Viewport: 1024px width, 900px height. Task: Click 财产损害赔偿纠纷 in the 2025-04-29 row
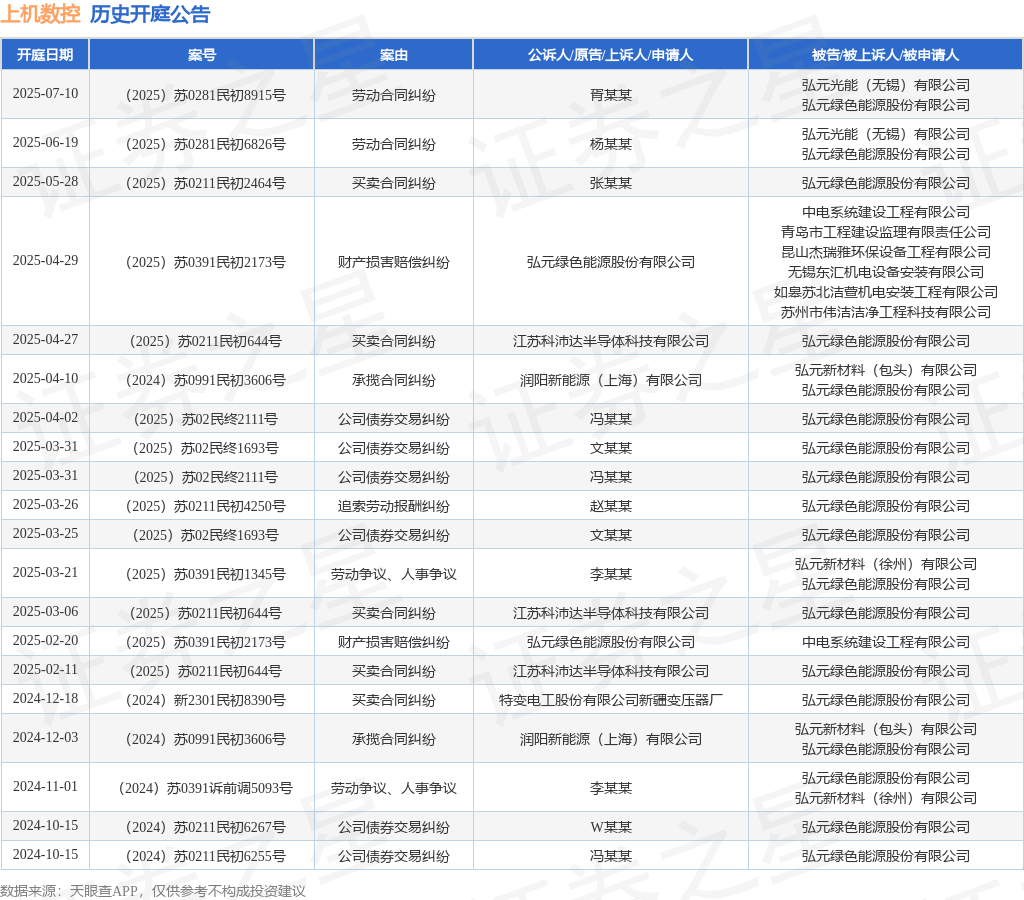point(394,263)
